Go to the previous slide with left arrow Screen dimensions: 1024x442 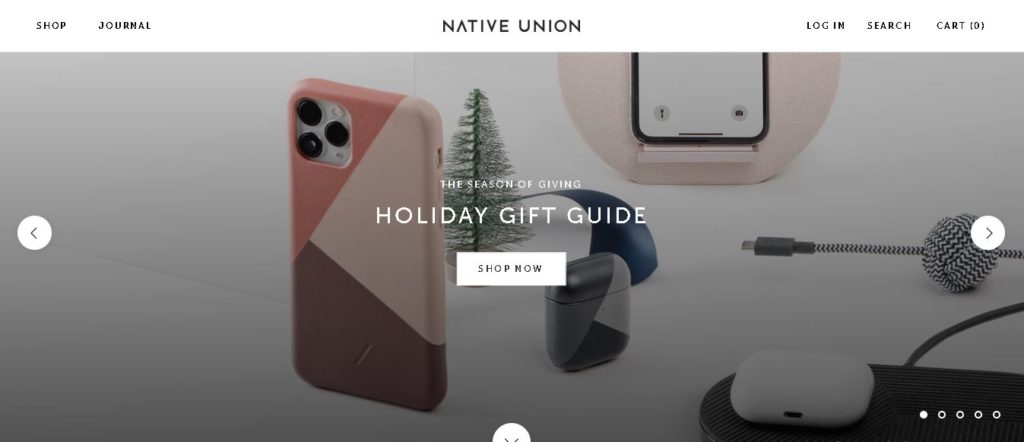click(x=34, y=232)
